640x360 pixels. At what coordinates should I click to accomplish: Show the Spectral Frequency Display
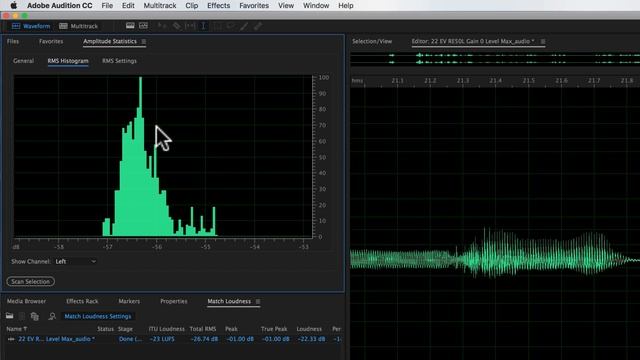coord(130,26)
